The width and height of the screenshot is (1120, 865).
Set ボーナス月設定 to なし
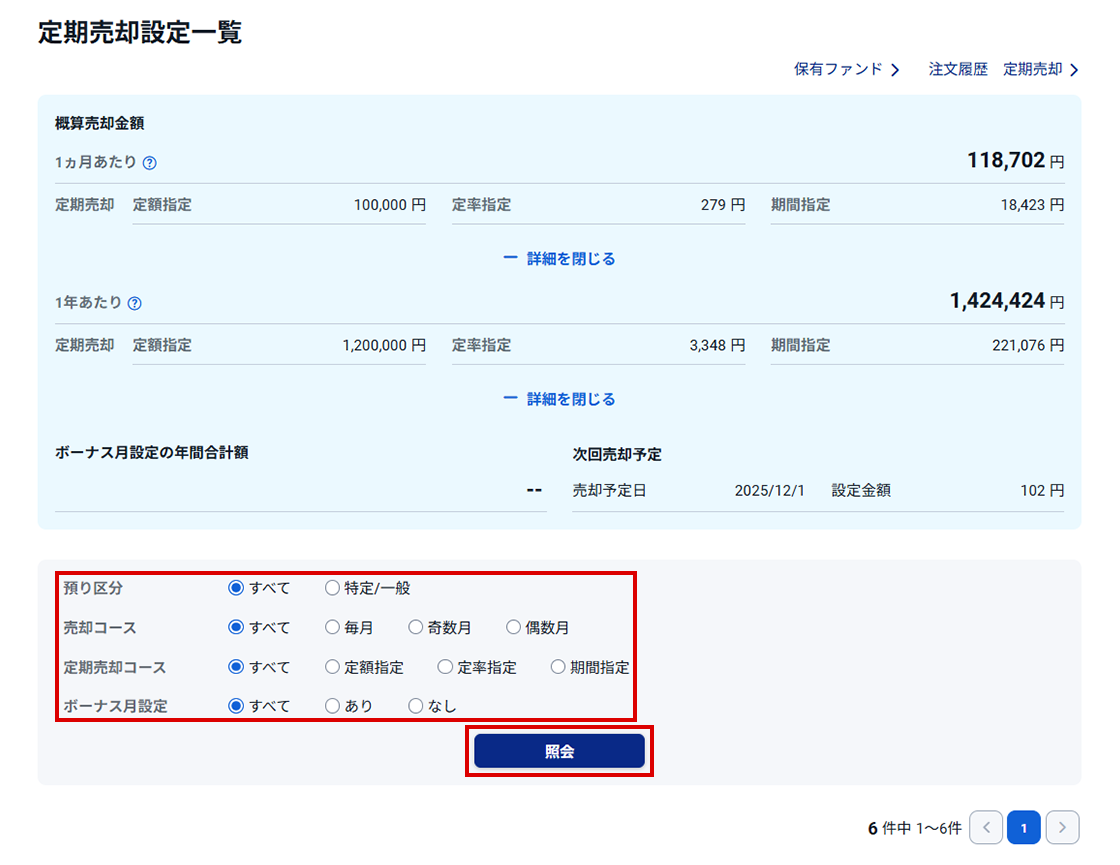click(416, 706)
